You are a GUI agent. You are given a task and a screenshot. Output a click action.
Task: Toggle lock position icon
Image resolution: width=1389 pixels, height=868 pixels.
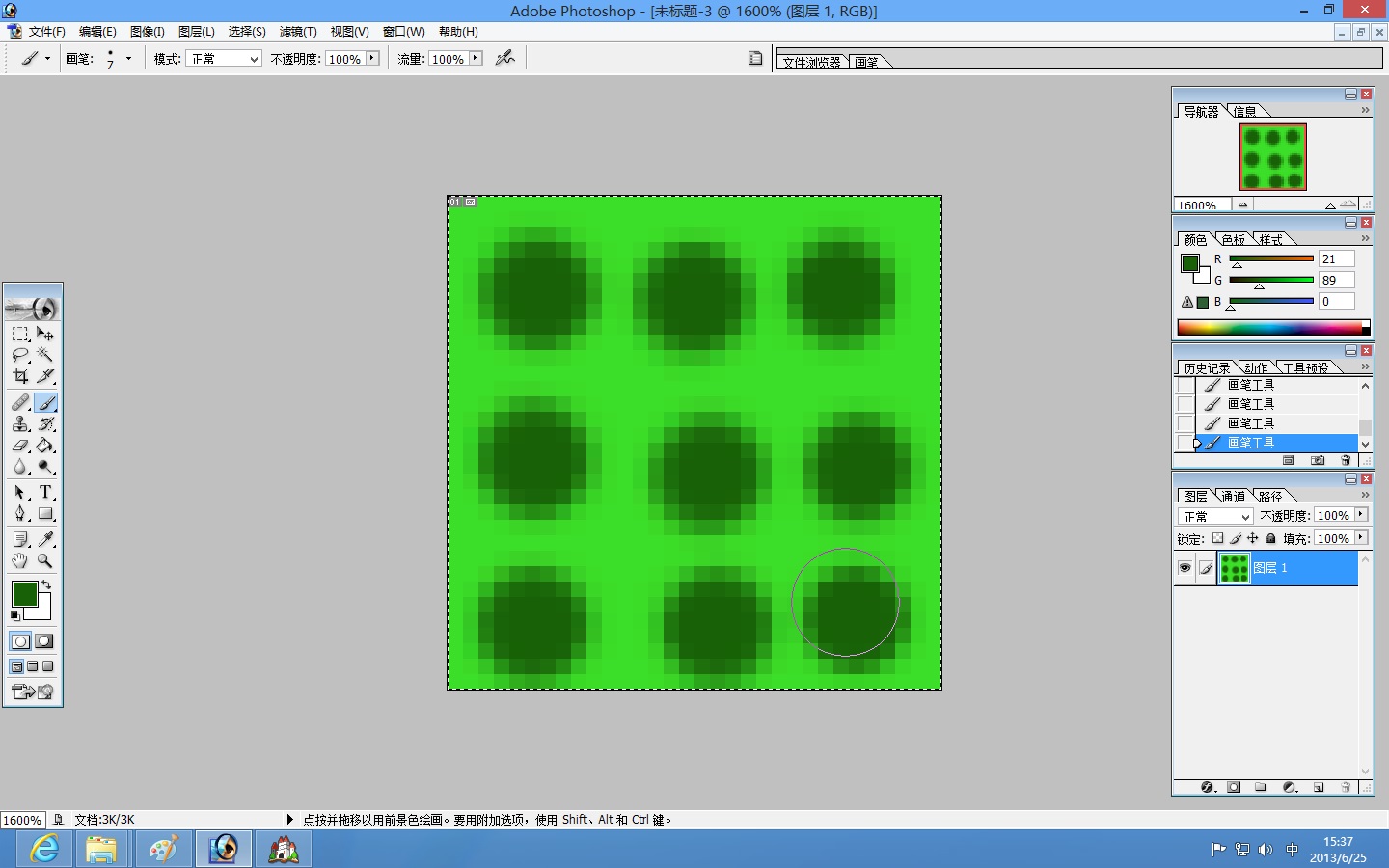coord(1252,539)
